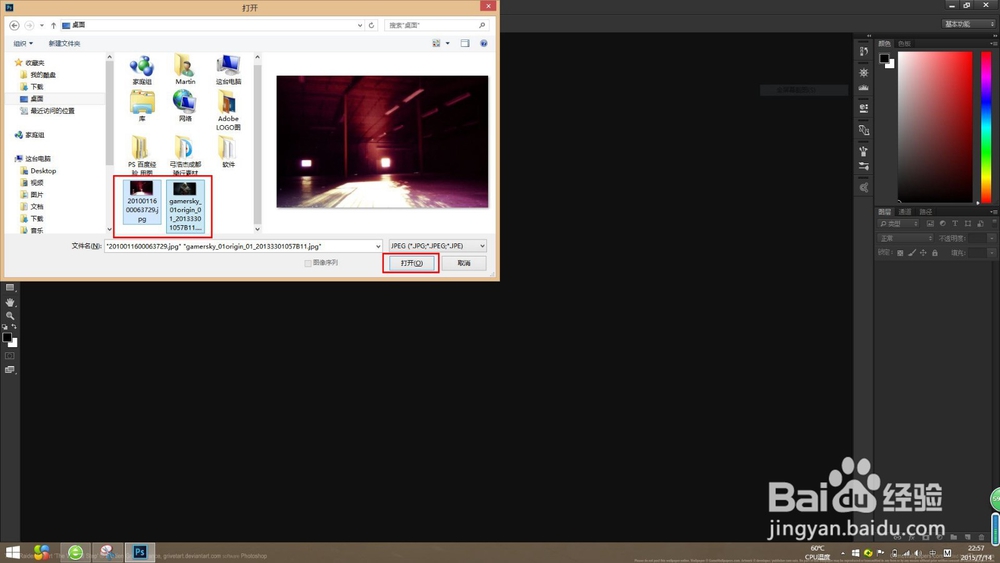The width and height of the screenshot is (1000, 563).
Task: Open the Paths panel icon in dock
Action: pos(864,187)
